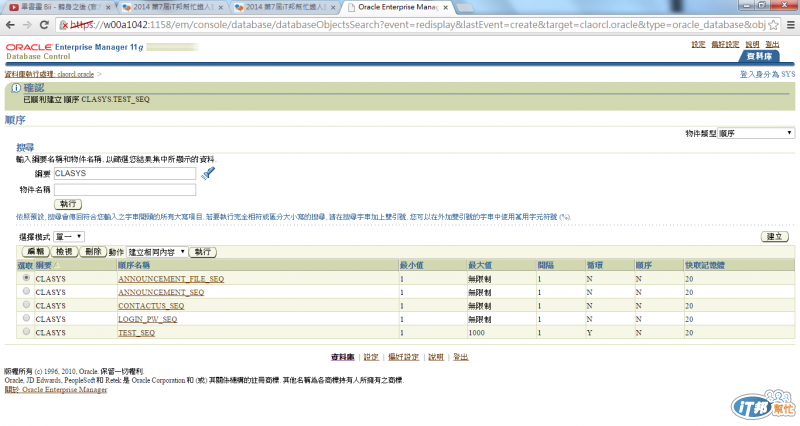Go back with the browser back arrow
This screenshot has height=426, width=800.
(10, 24)
